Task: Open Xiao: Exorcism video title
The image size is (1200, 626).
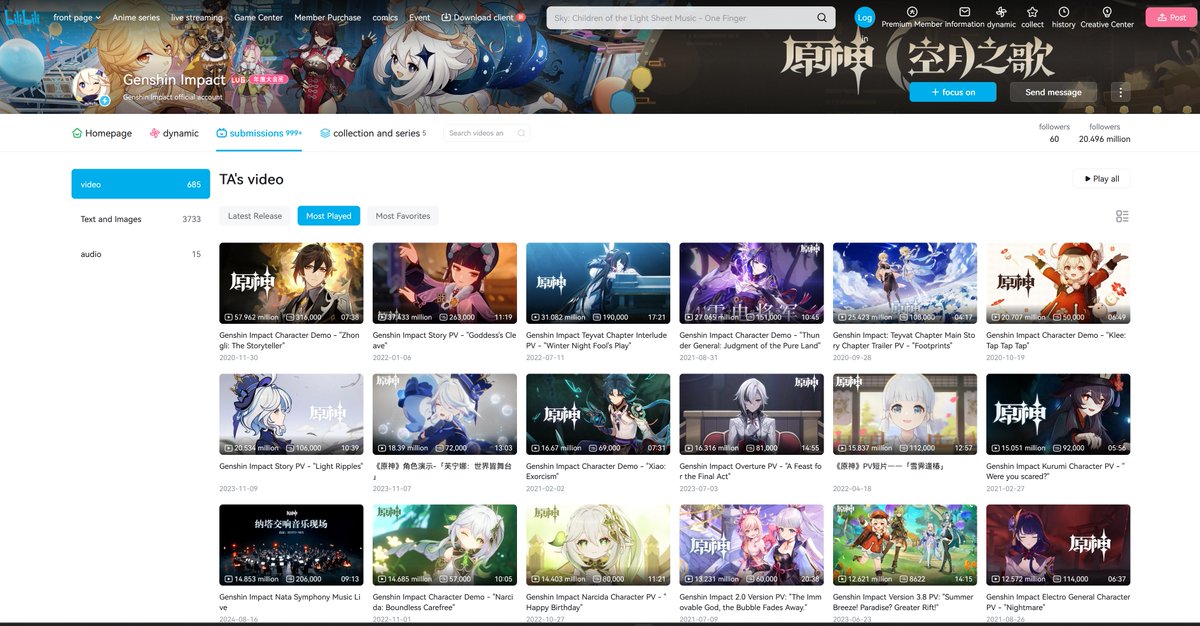Action: pos(598,471)
